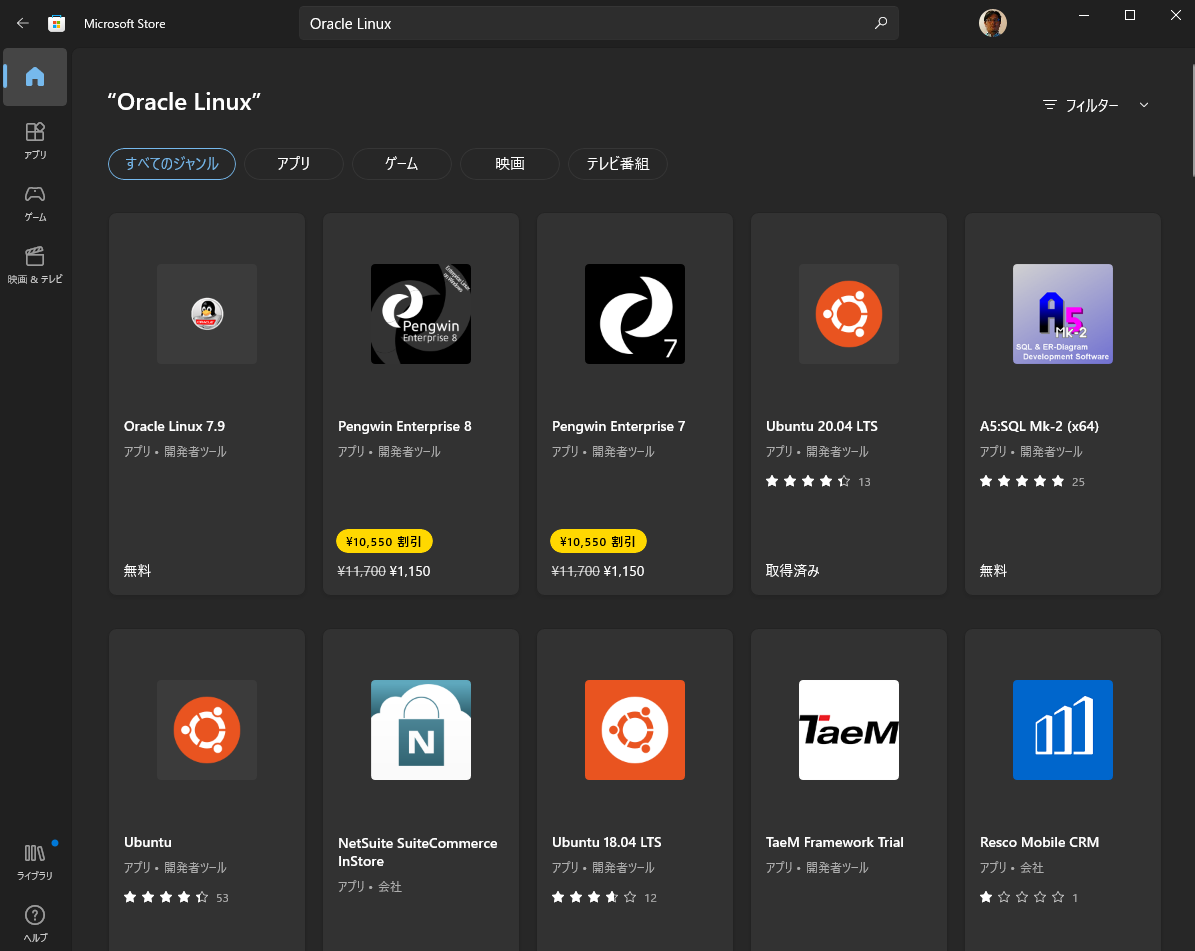Screen dimensions: 1195x951
Task: Click the search magnifier icon
Action: coord(881,23)
